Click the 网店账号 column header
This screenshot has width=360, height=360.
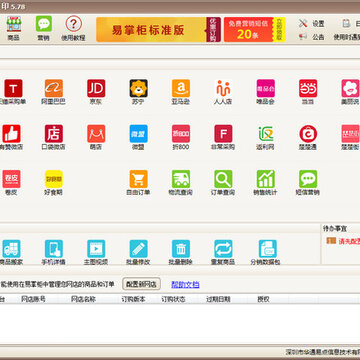click(33, 299)
